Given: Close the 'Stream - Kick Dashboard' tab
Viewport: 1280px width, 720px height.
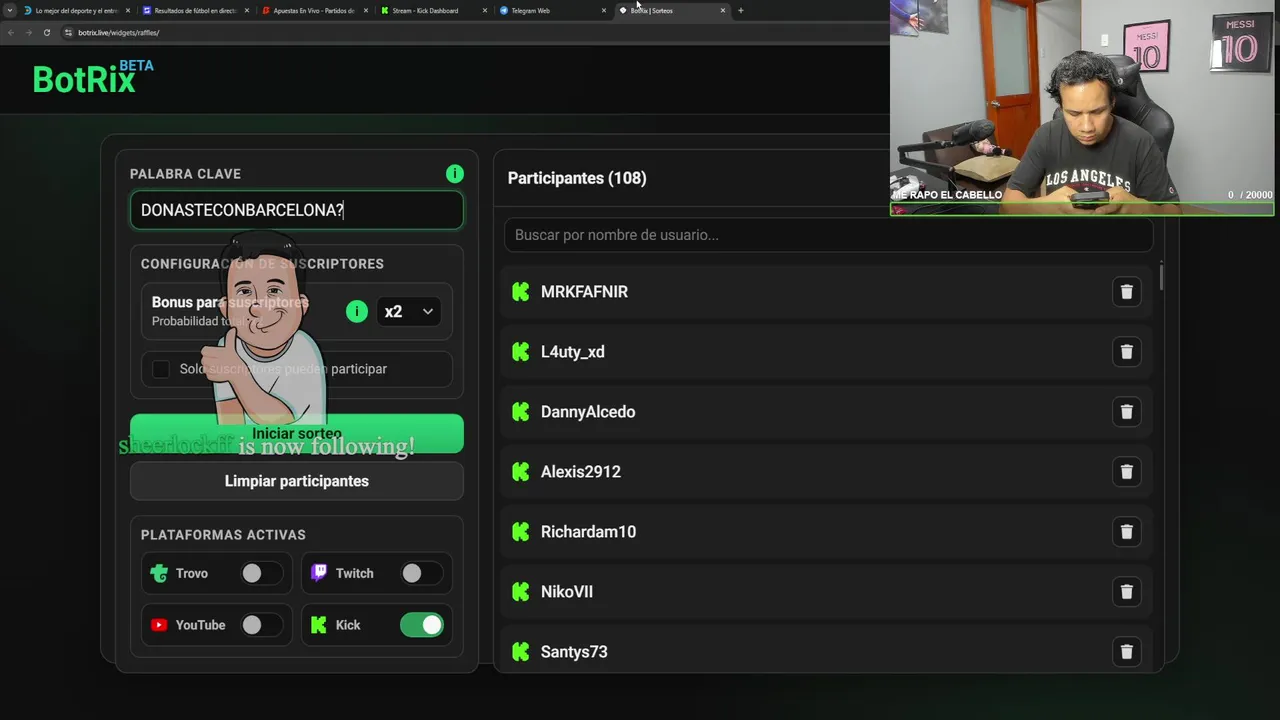Looking at the screenshot, I should 485,10.
